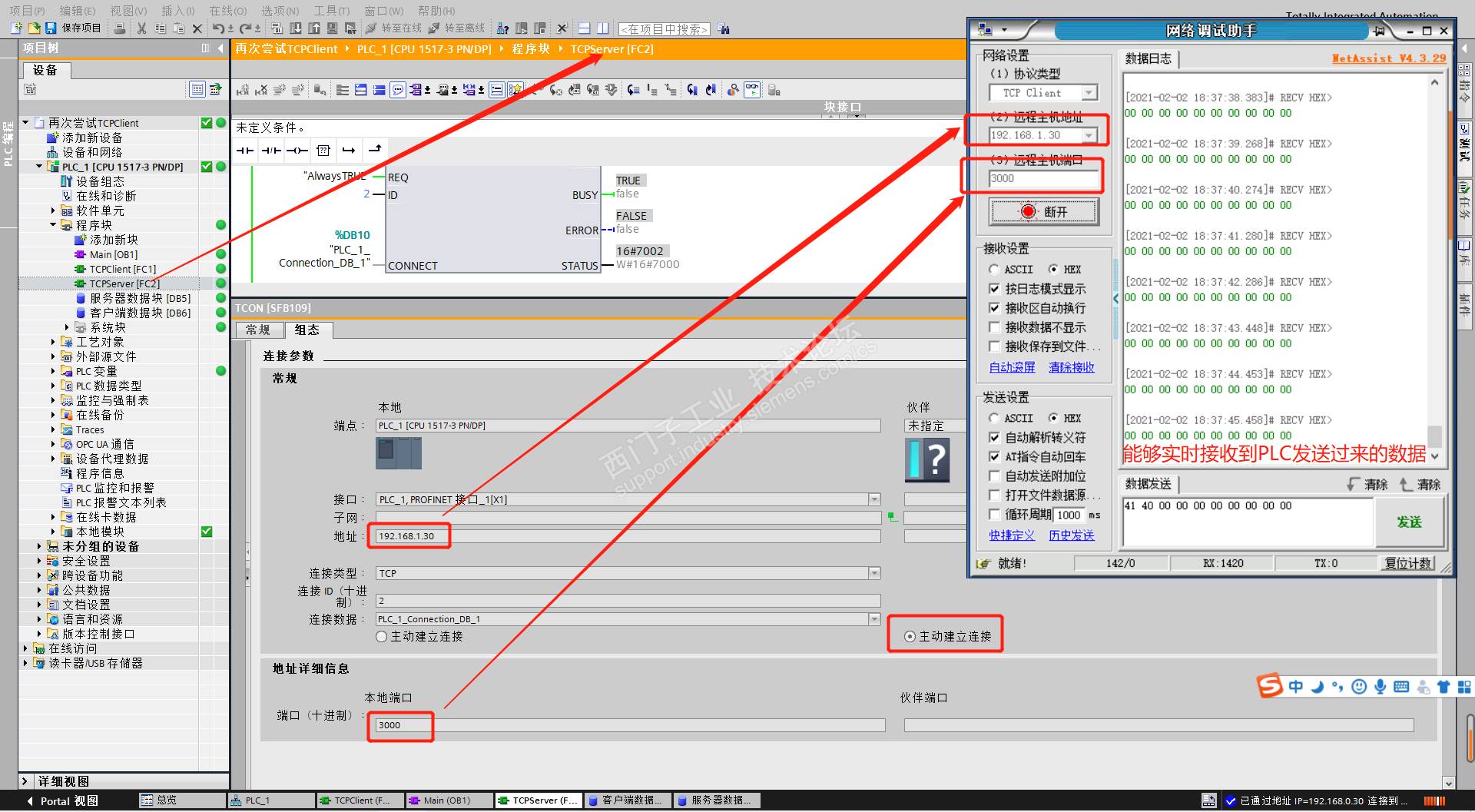Click the Go offline (转至离线) button
Screen dimensions: 1475x812
456,28
